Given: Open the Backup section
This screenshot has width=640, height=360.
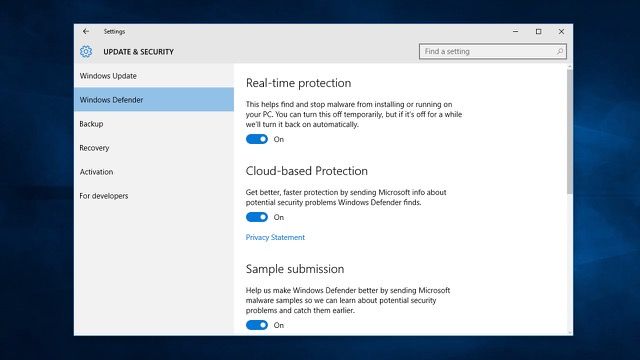Looking at the screenshot, I should pyautogui.click(x=154, y=124).
